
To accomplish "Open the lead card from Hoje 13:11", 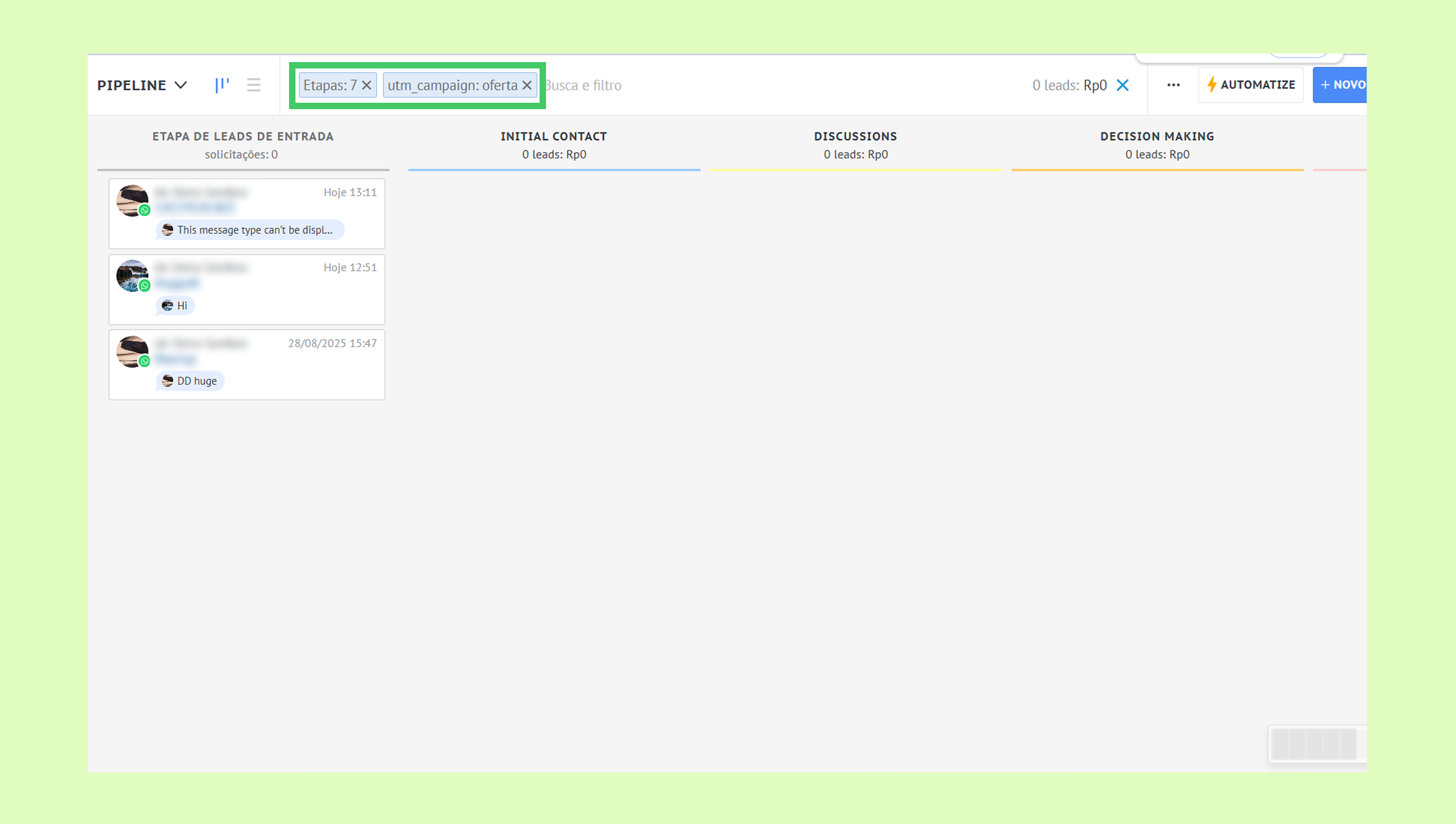I will tap(247, 213).
